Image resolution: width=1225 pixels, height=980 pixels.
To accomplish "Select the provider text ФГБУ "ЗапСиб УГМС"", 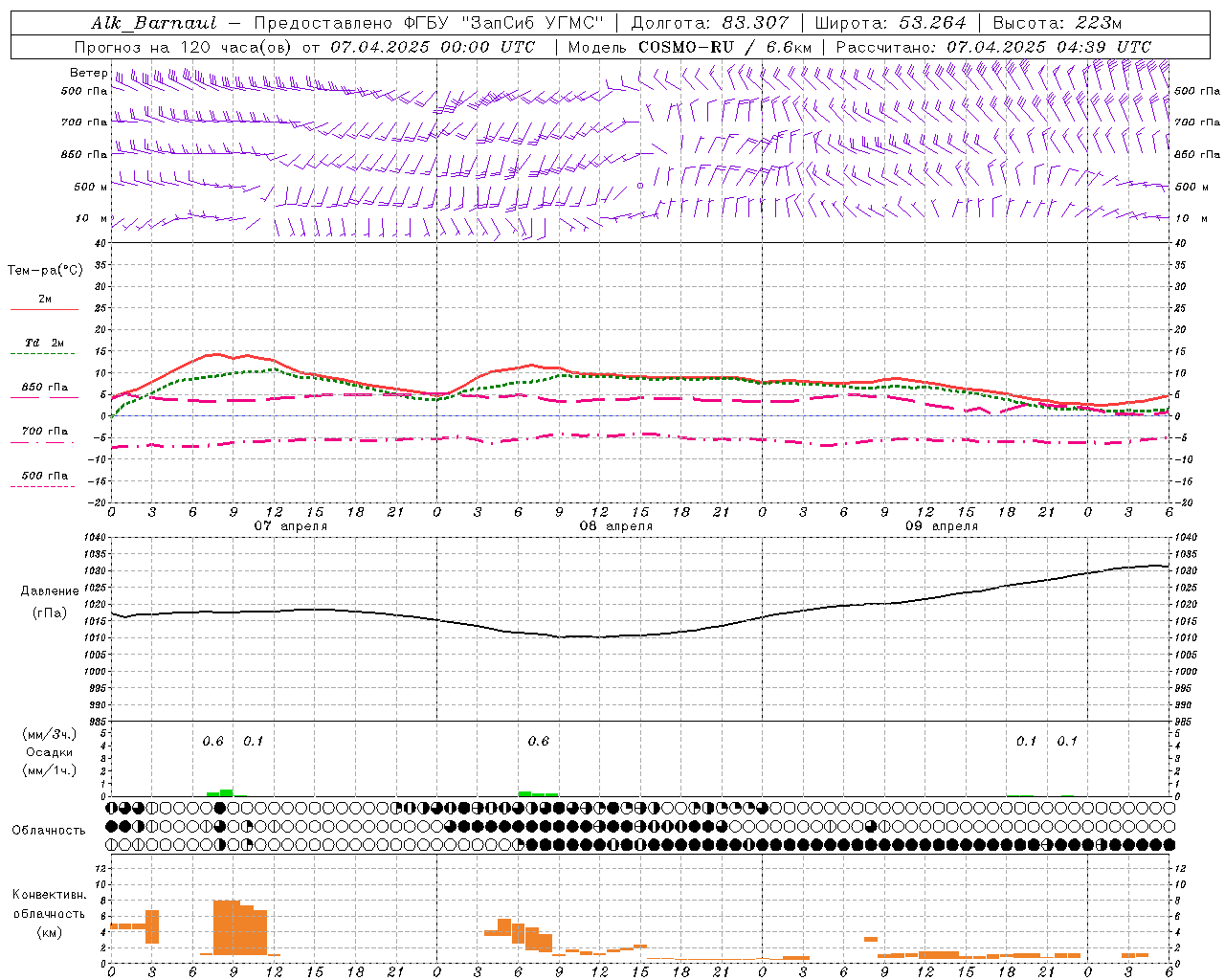I will coord(505,23).
